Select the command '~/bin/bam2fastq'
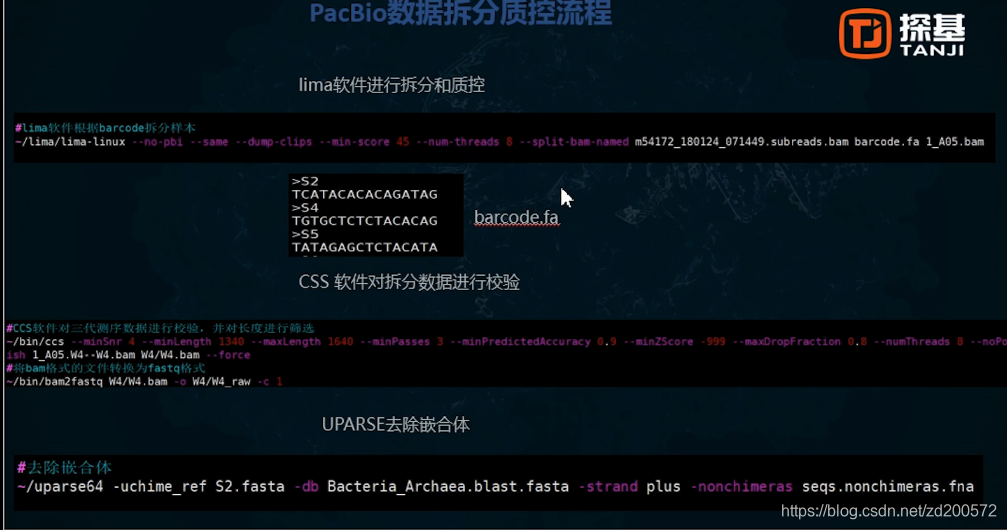The height and width of the screenshot is (530, 1007). (x=55, y=382)
